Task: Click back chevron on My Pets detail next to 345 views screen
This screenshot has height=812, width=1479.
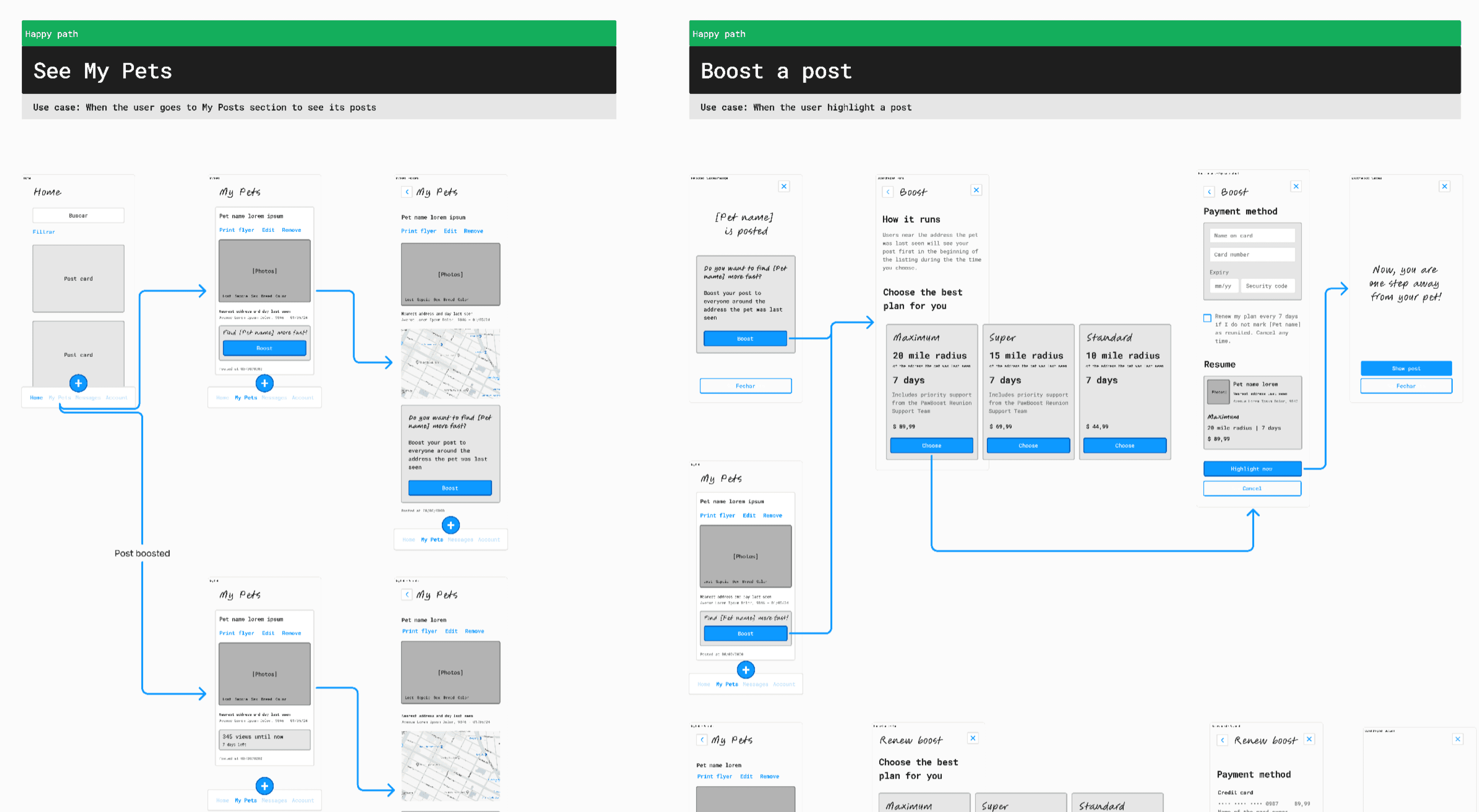Action: pyautogui.click(x=406, y=594)
